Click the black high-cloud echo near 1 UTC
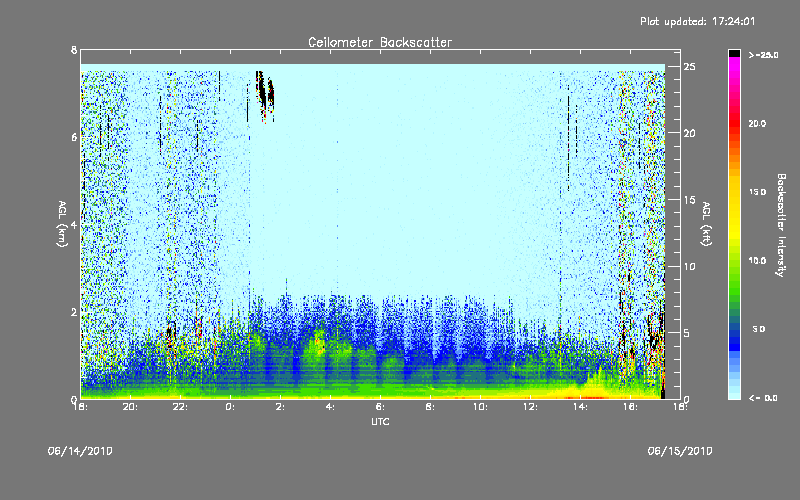The height and width of the screenshot is (500, 800). click(264, 94)
